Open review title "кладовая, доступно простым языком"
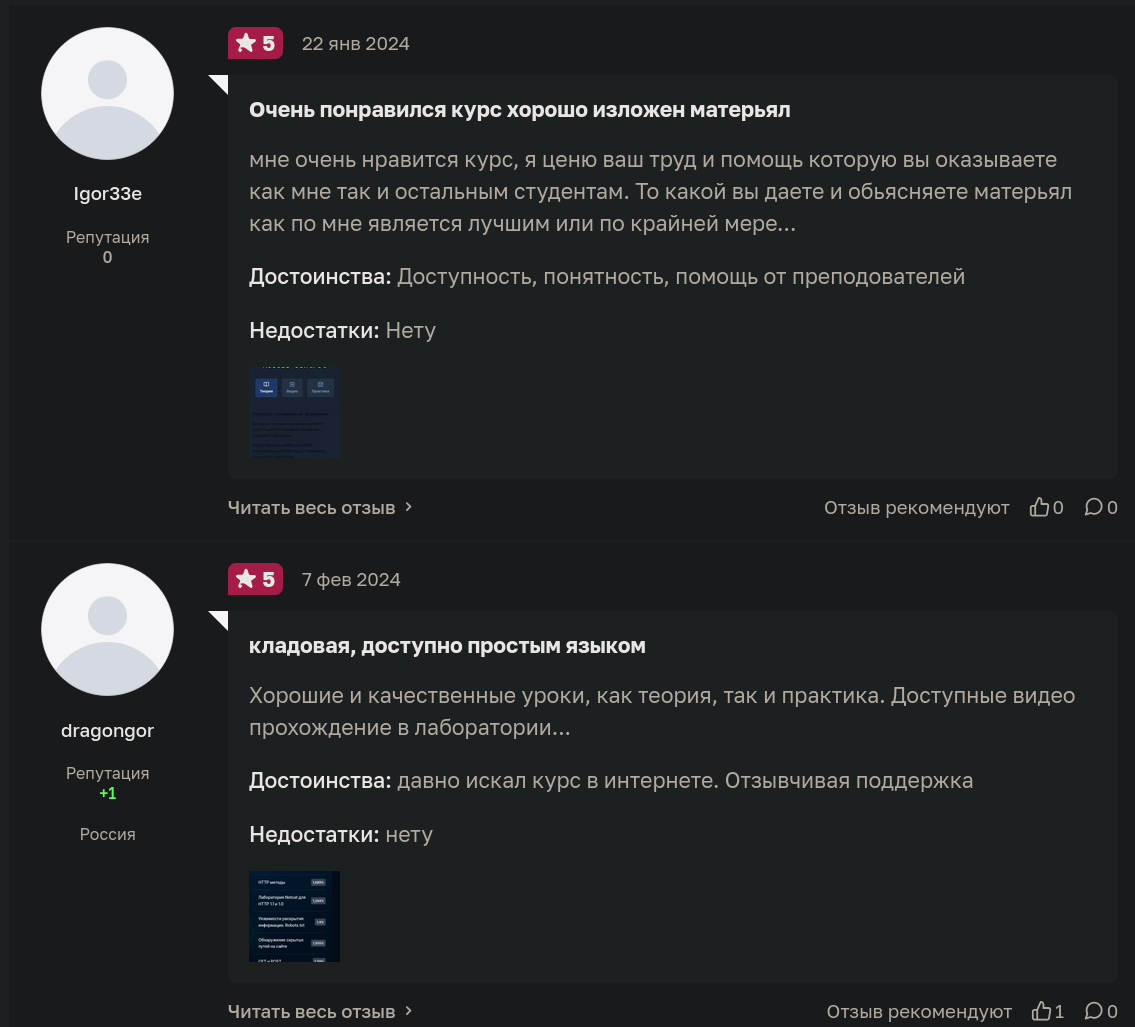 click(x=447, y=646)
